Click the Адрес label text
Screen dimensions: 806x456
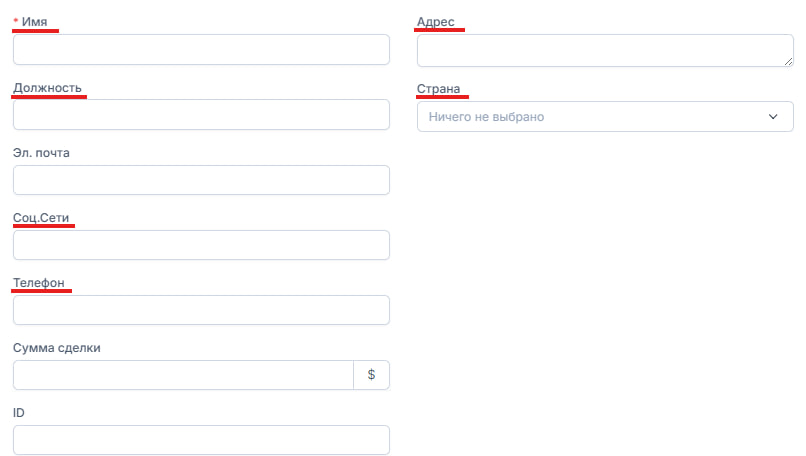436,21
